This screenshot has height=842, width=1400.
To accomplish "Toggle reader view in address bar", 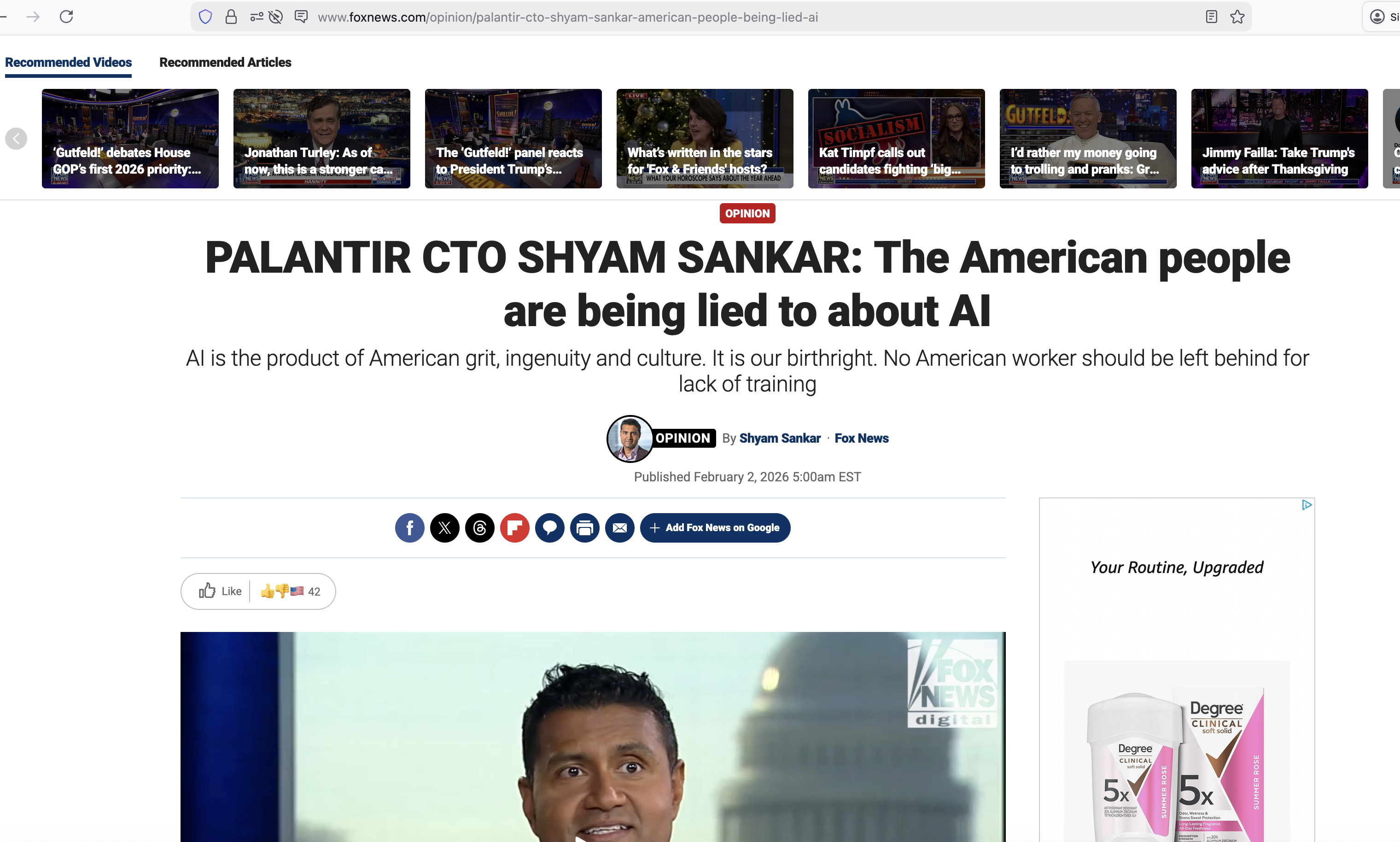I will [x=1211, y=17].
